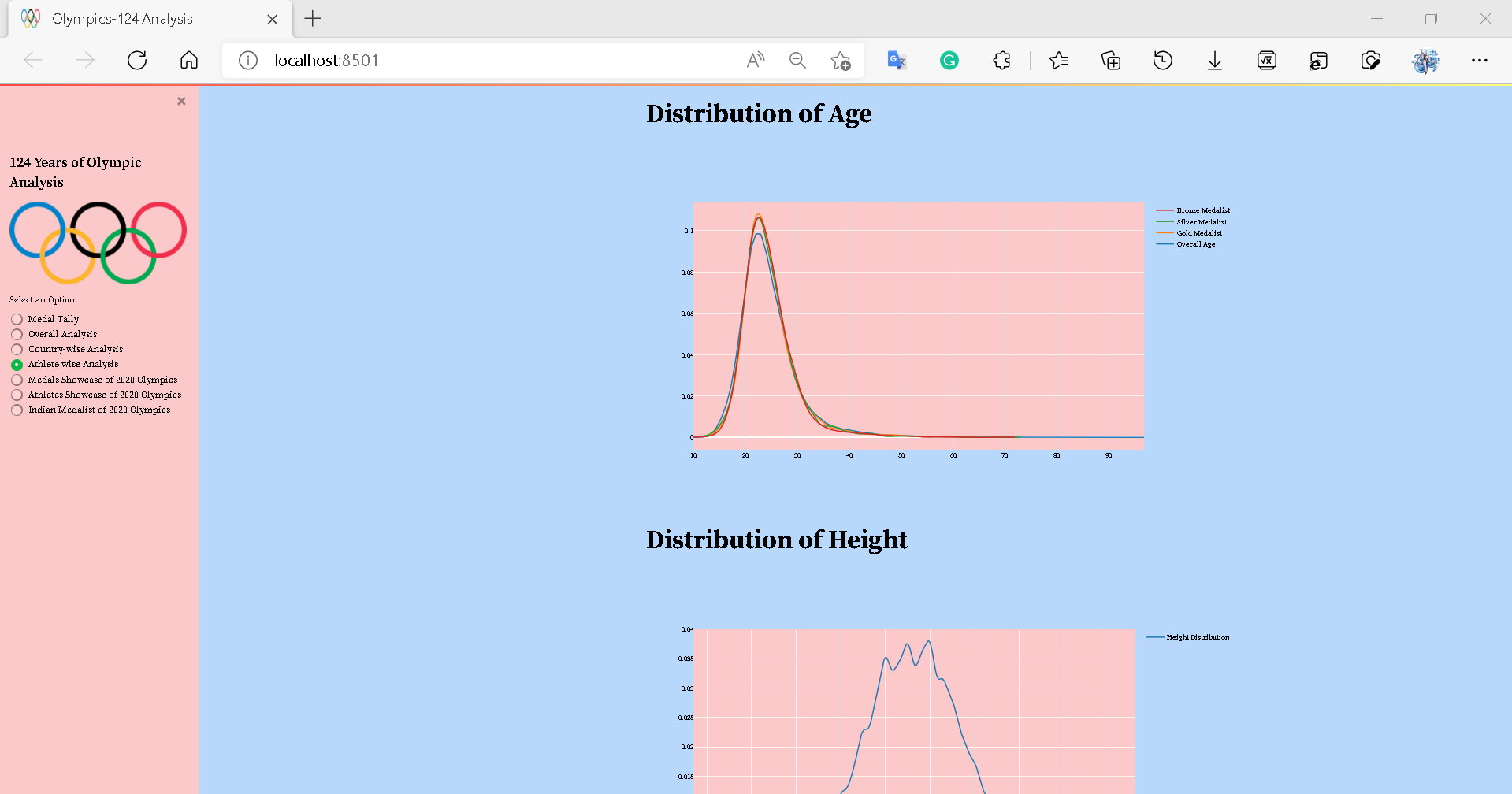Toggle Silver Medalist legend trace
This screenshot has width=1512, height=794.
click(1191, 222)
